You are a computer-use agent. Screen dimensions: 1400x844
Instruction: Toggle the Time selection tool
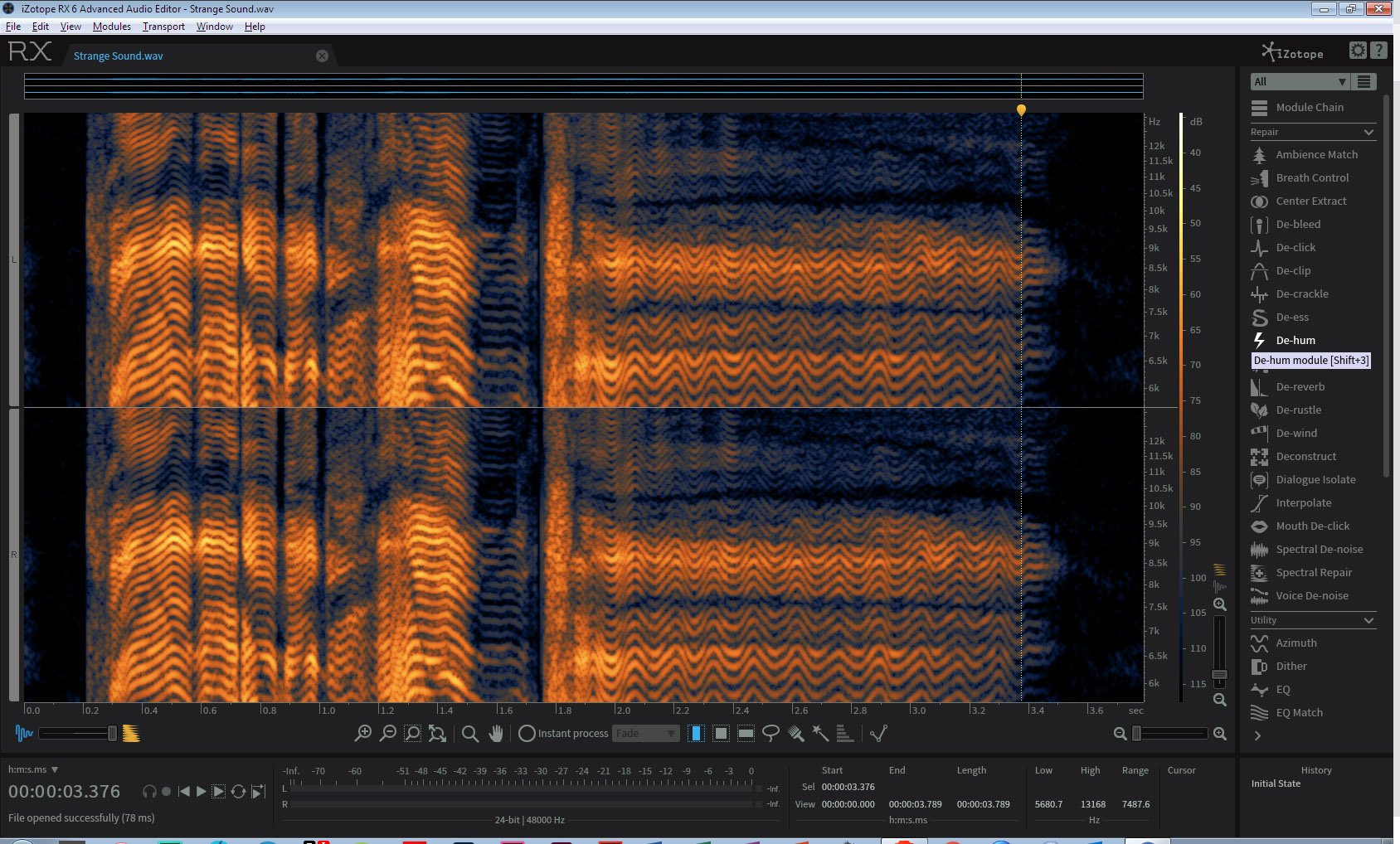tap(696, 733)
